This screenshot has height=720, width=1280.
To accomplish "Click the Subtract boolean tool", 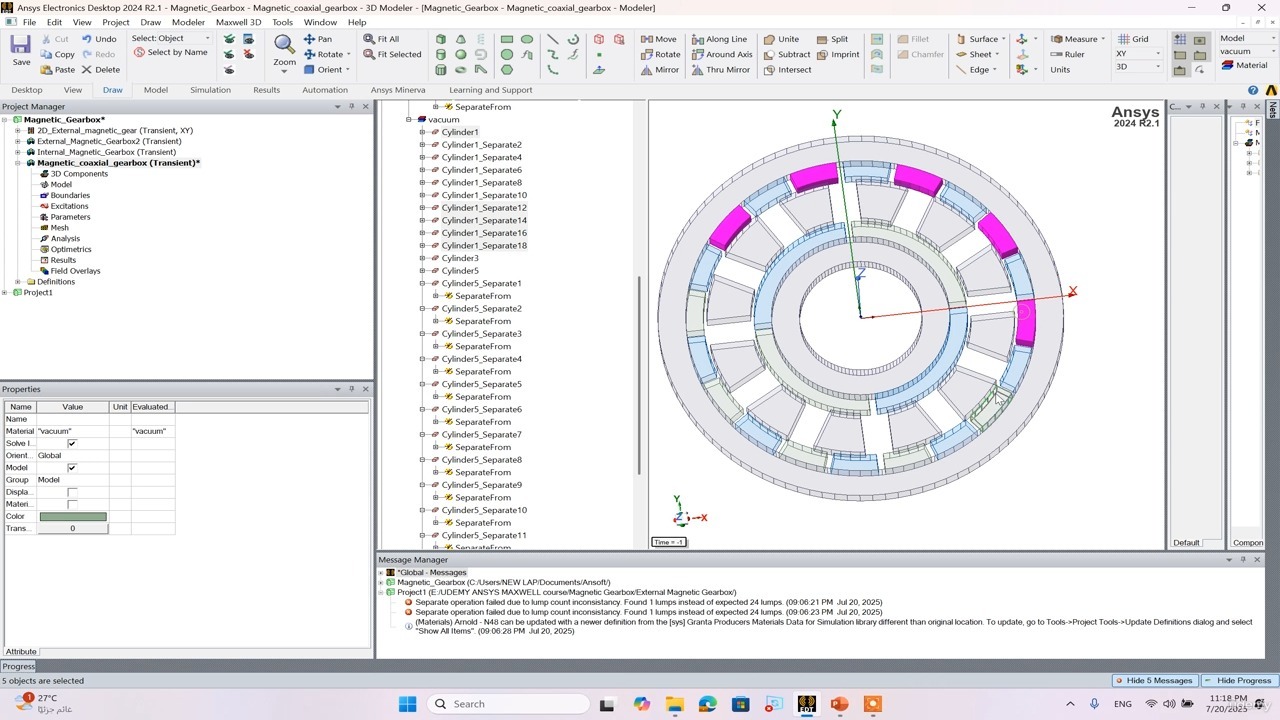I will [x=787, y=54].
